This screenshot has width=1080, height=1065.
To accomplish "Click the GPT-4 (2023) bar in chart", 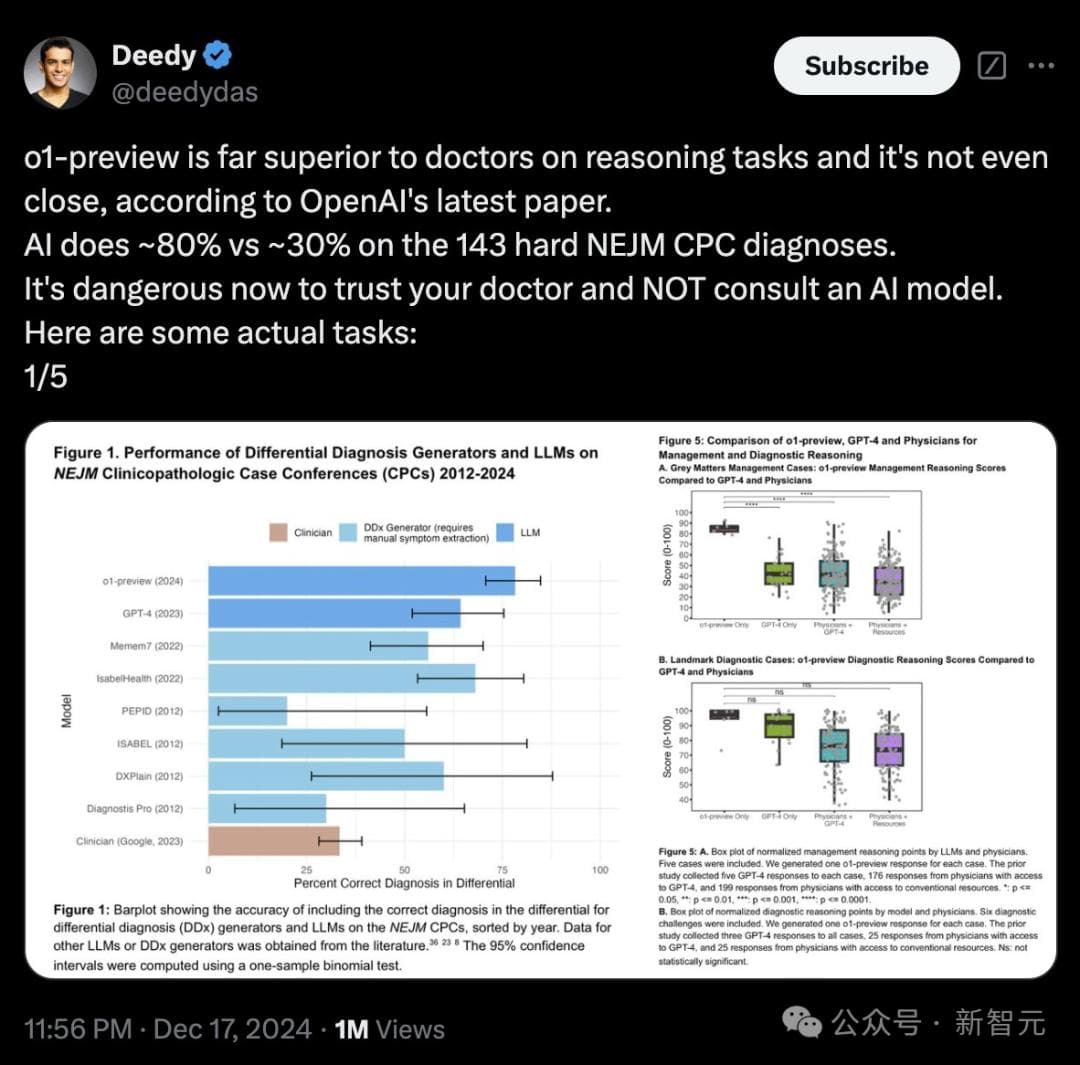I will tap(333, 613).
